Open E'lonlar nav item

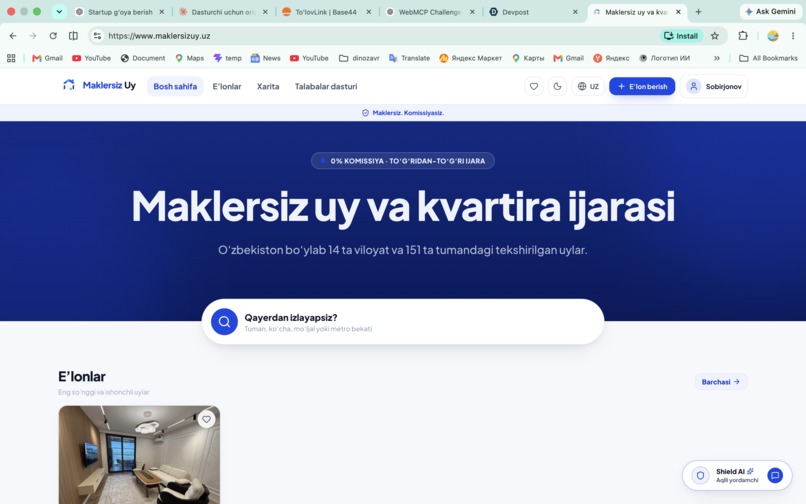227,86
